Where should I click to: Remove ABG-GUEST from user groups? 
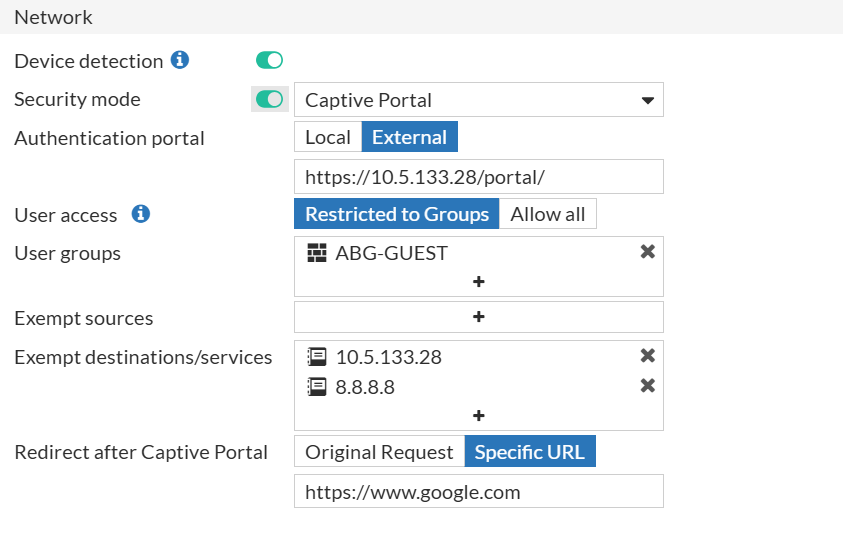point(647,252)
